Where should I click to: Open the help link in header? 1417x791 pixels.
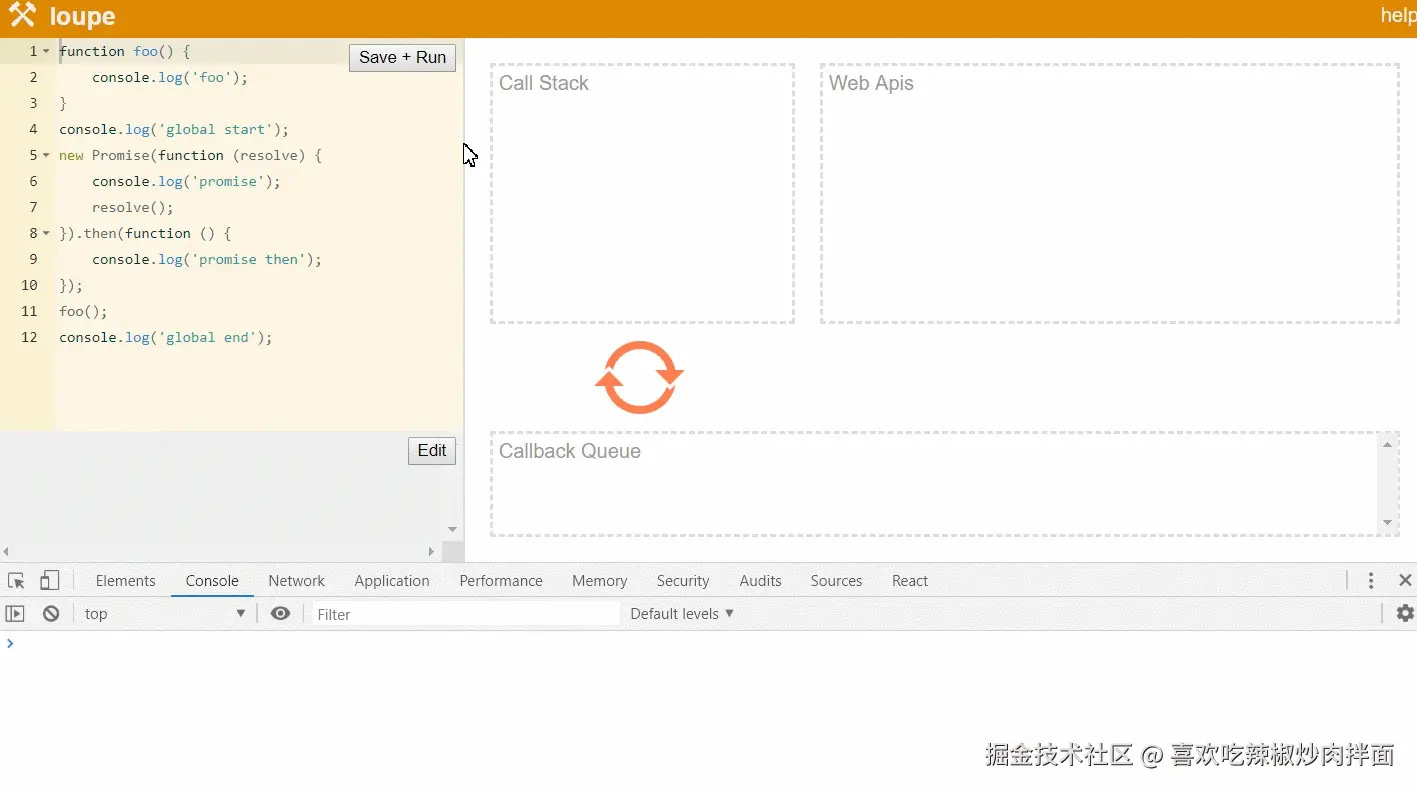(1399, 15)
